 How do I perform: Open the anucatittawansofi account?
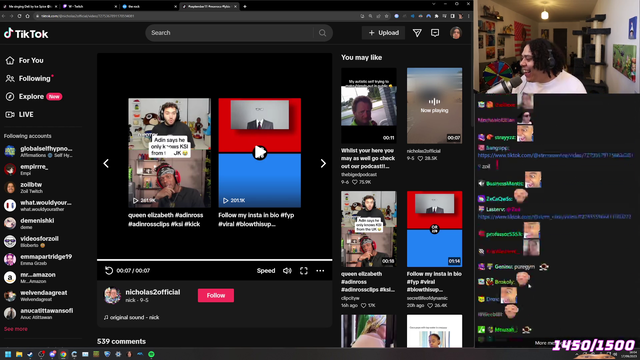(39, 313)
